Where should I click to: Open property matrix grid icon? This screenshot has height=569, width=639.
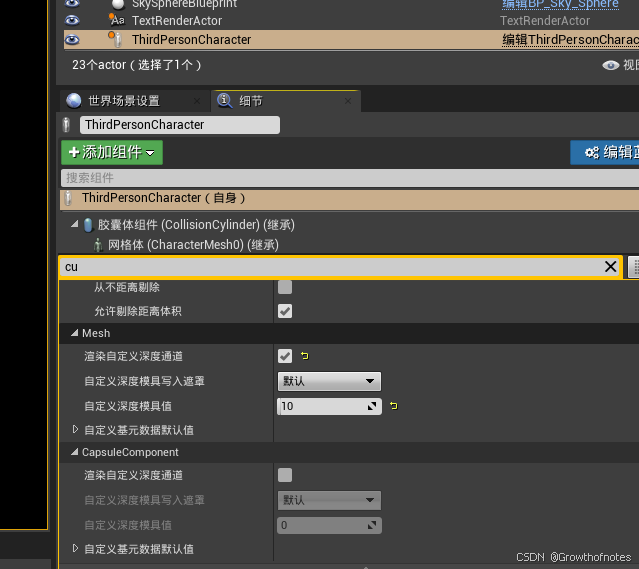634,267
